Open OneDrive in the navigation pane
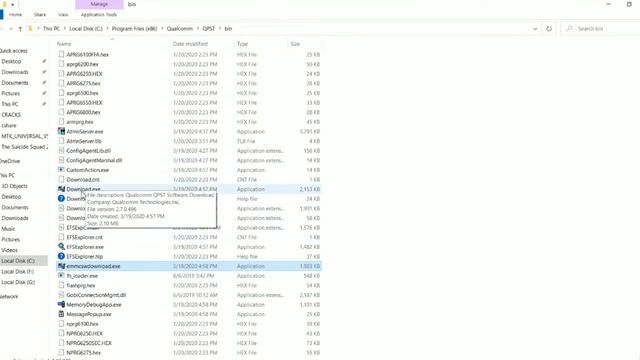 pyautogui.click(x=10, y=161)
